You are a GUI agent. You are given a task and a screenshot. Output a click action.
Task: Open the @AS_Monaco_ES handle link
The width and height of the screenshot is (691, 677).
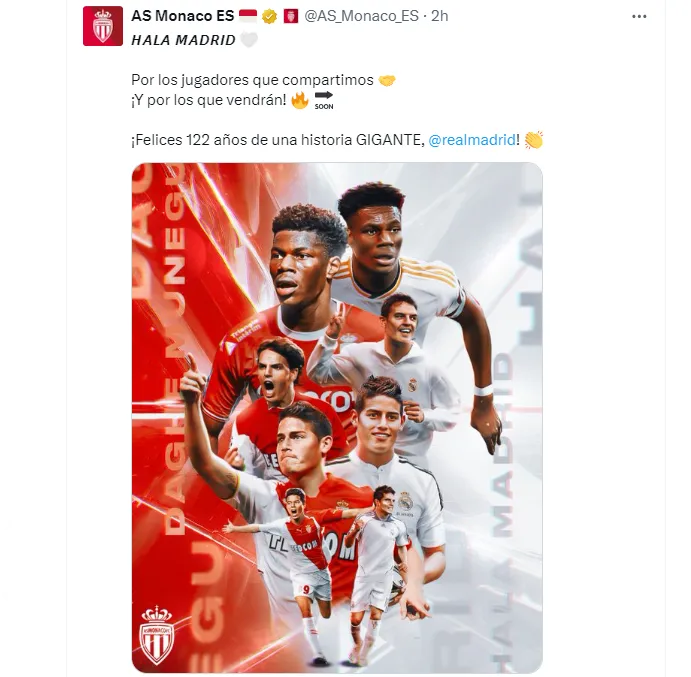point(361,16)
